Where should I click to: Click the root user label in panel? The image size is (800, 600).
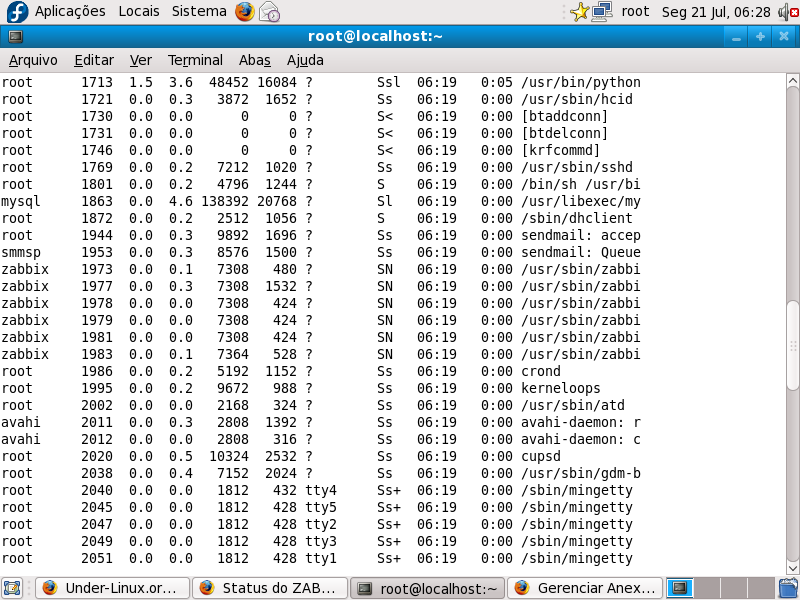[x=635, y=11]
